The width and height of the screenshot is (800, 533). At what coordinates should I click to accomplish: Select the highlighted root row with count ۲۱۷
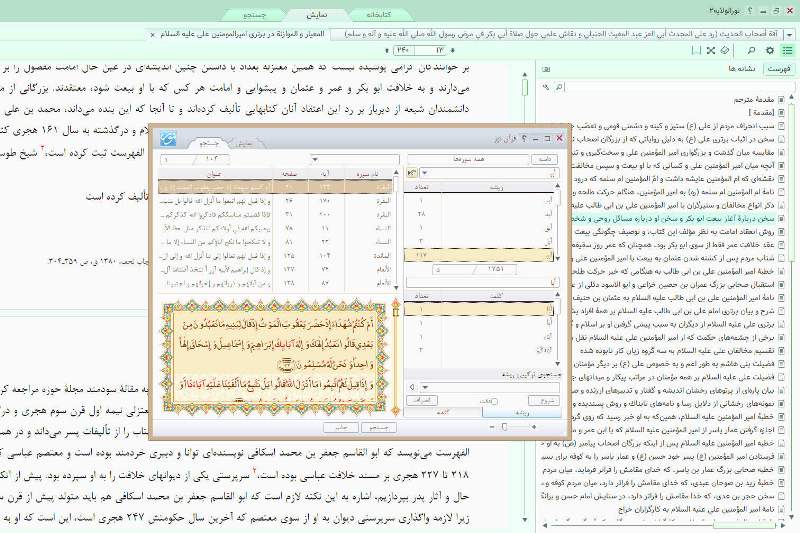tap(480, 255)
